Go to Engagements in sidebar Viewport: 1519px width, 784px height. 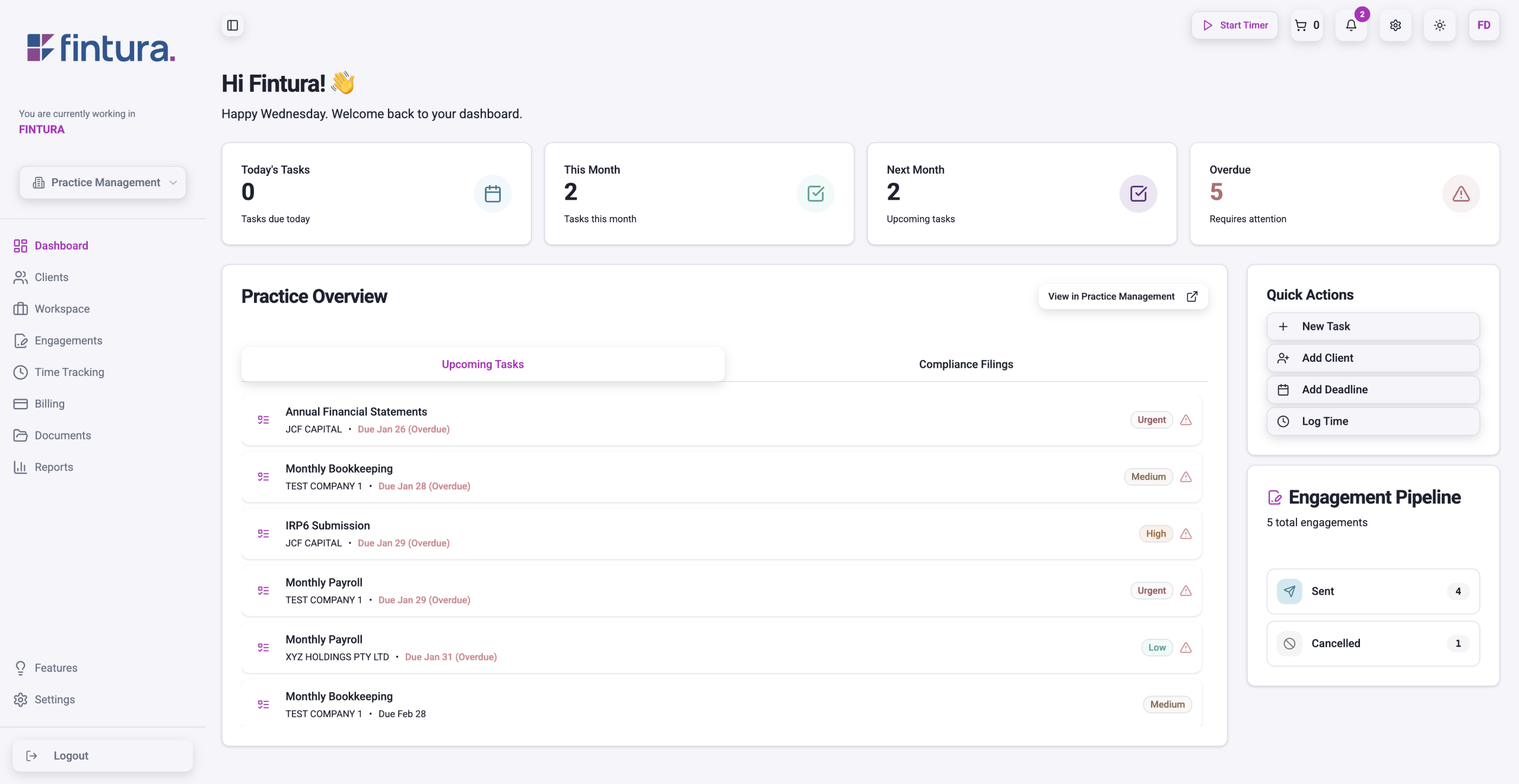68,340
